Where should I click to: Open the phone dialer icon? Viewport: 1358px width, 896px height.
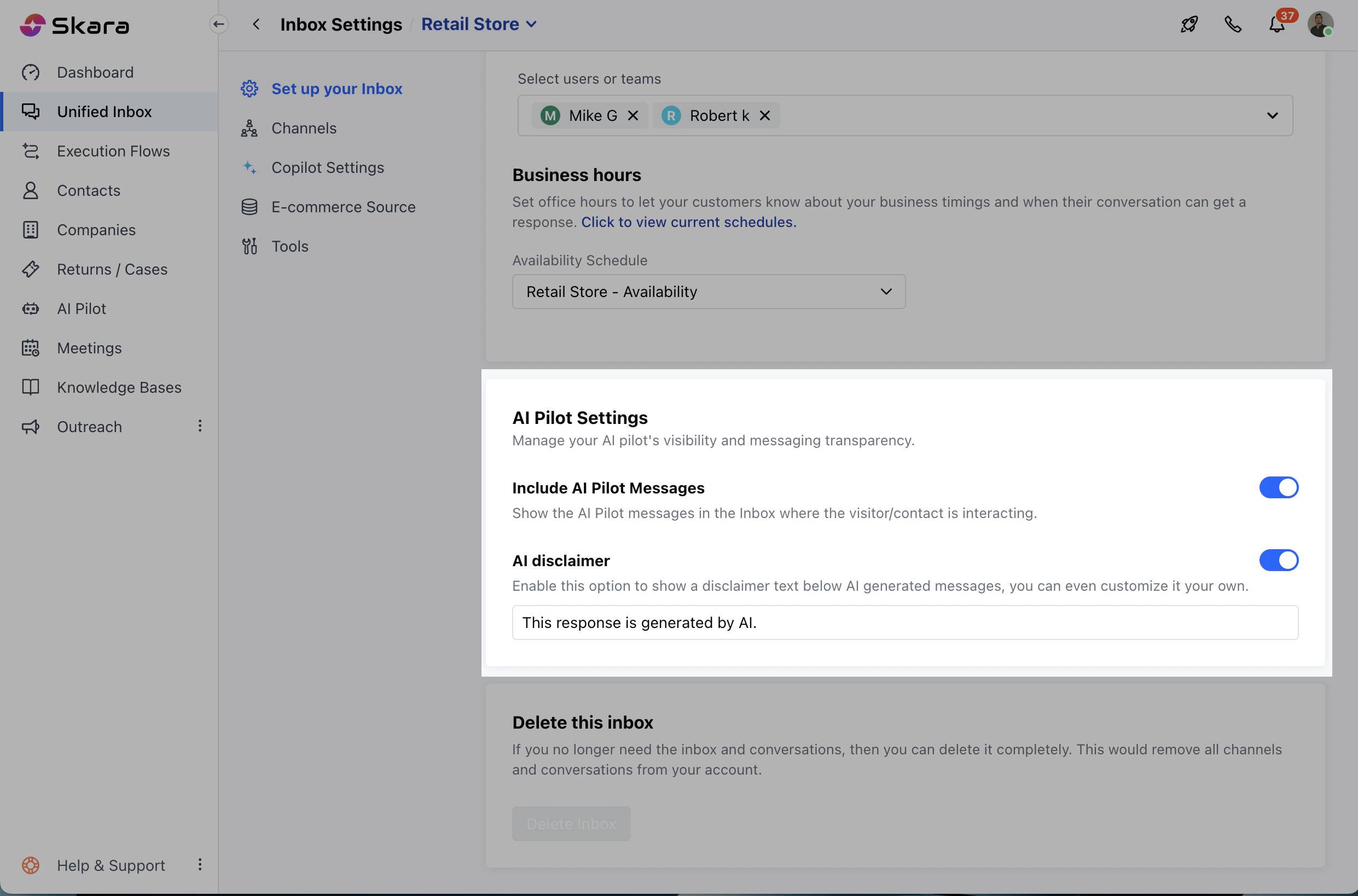coord(1233,24)
